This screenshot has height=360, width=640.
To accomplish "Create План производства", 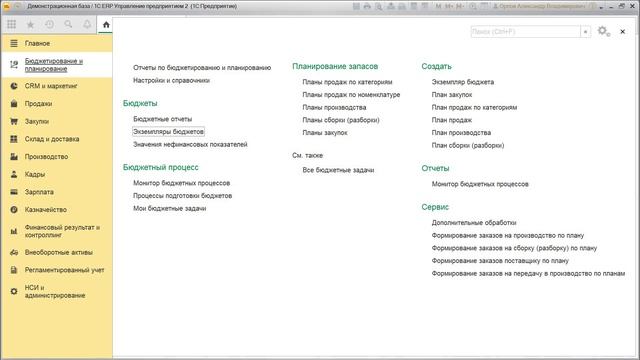I will click(461, 133).
